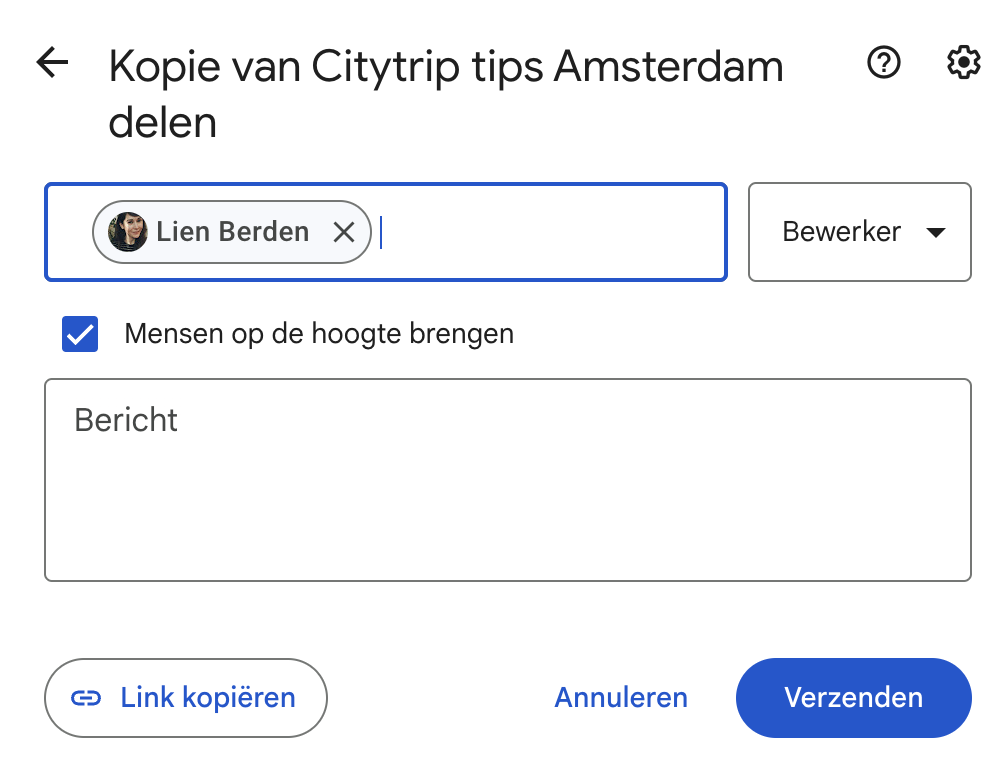Go back using the left arrow icon

tap(53, 63)
